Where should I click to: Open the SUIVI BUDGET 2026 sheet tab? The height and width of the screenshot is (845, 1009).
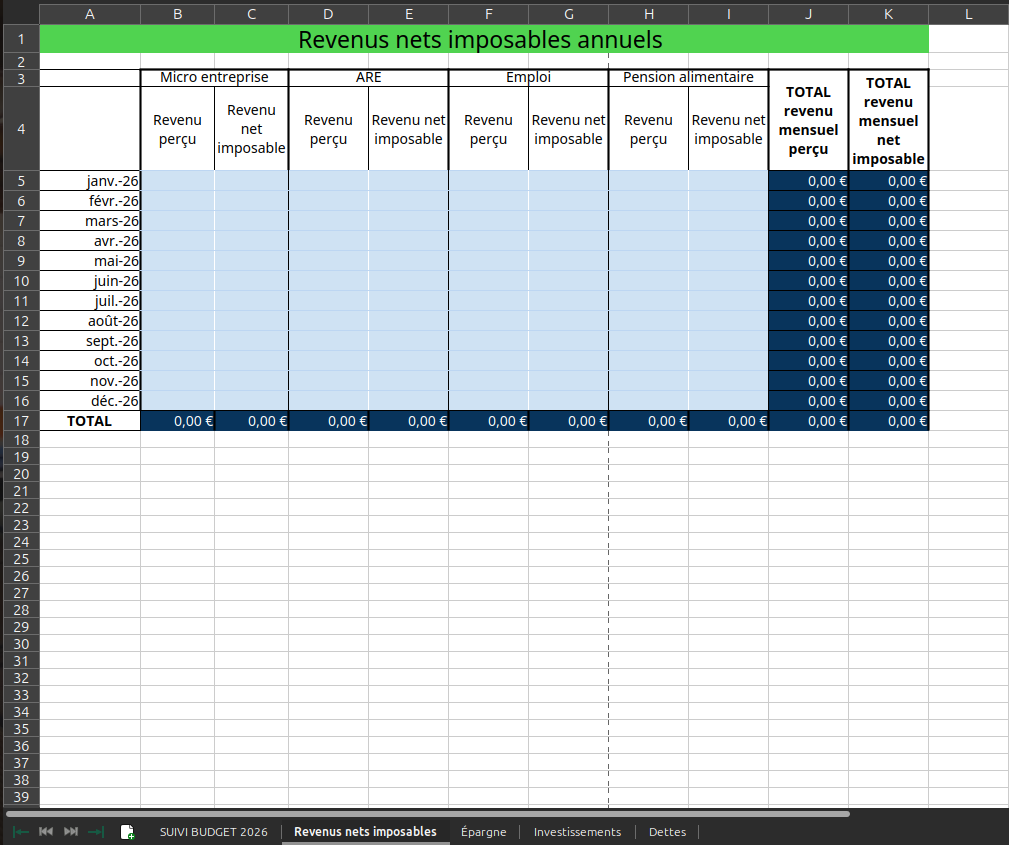coord(214,831)
